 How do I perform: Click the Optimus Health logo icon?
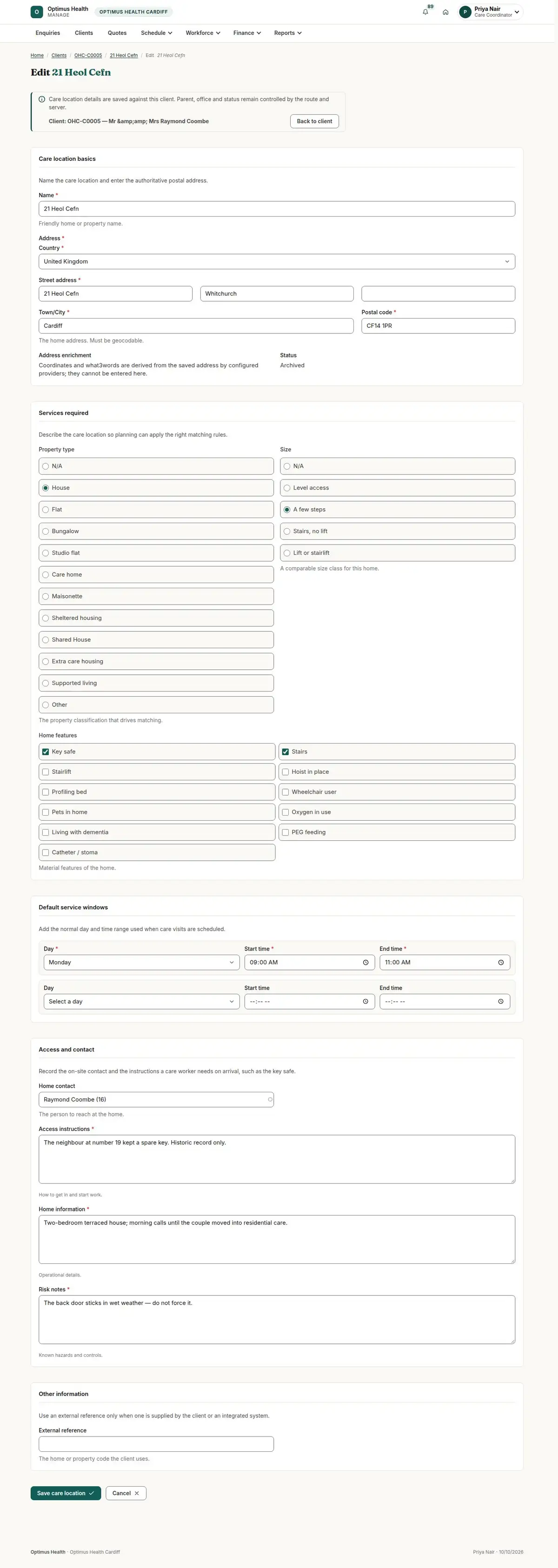tap(37, 12)
